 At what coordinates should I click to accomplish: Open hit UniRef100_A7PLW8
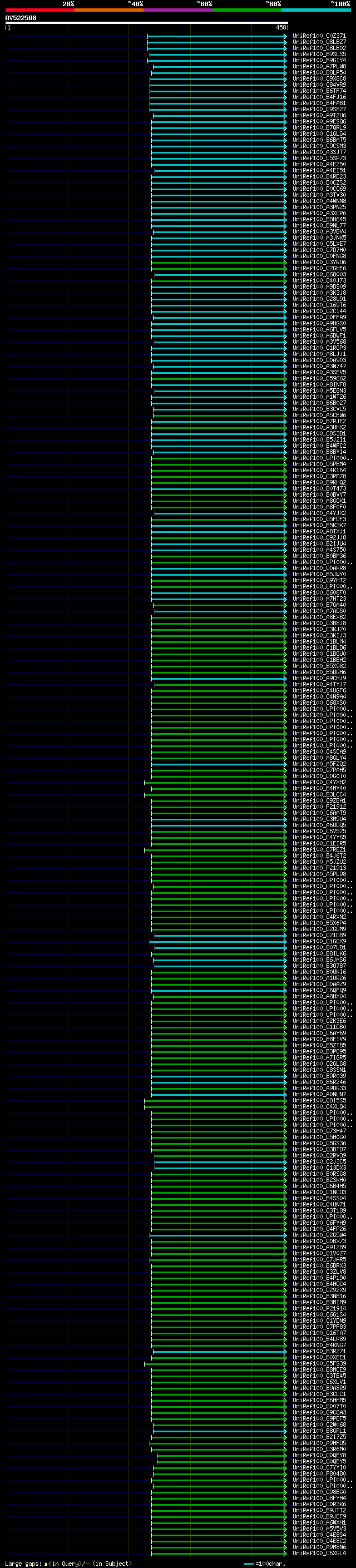[x=319, y=66]
